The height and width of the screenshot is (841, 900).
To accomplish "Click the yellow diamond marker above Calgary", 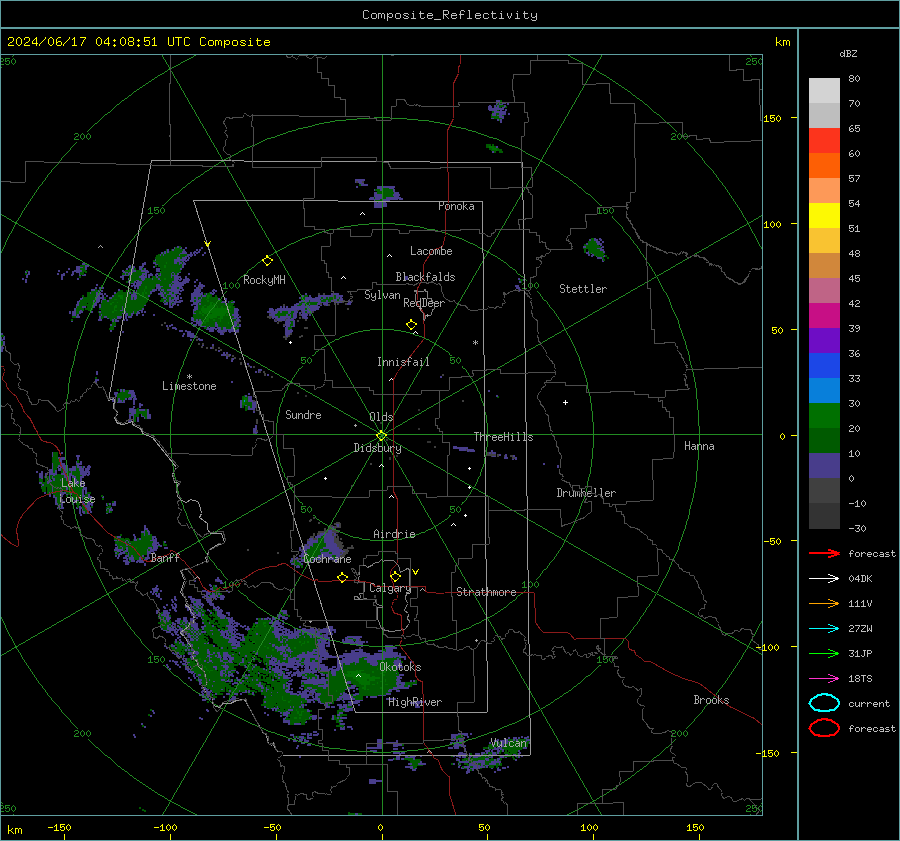I will (395, 576).
